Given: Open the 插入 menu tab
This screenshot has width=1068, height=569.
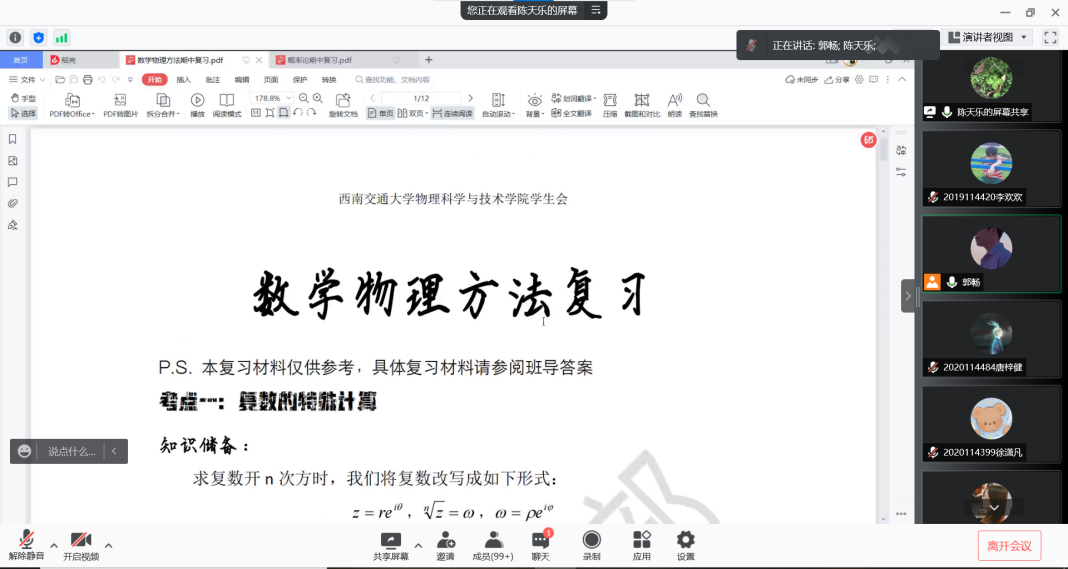Looking at the screenshot, I should [x=183, y=80].
